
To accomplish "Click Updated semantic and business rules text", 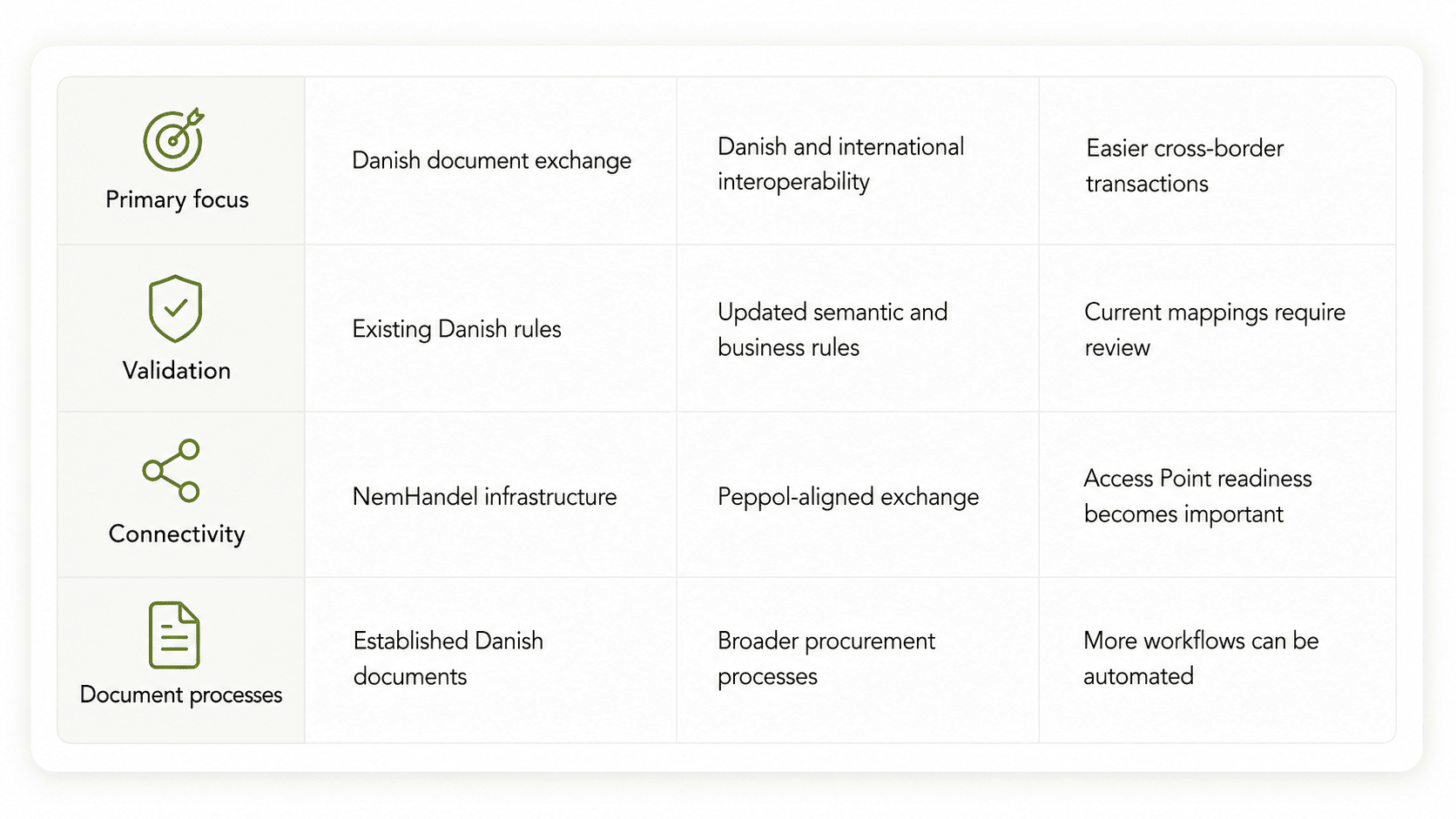I will point(832,329).
